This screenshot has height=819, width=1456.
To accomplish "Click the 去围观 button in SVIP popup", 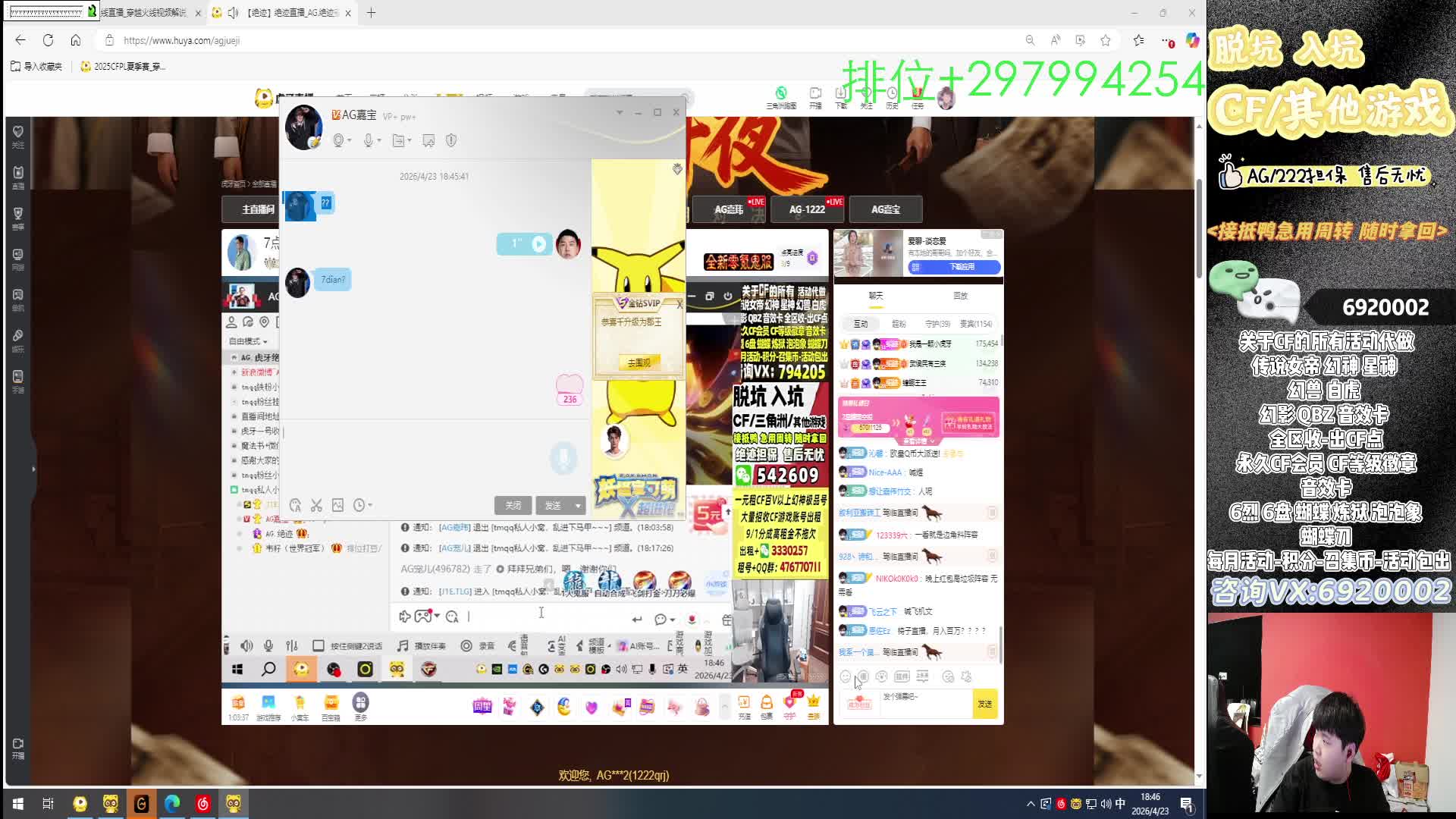I will tap(639, 363).
